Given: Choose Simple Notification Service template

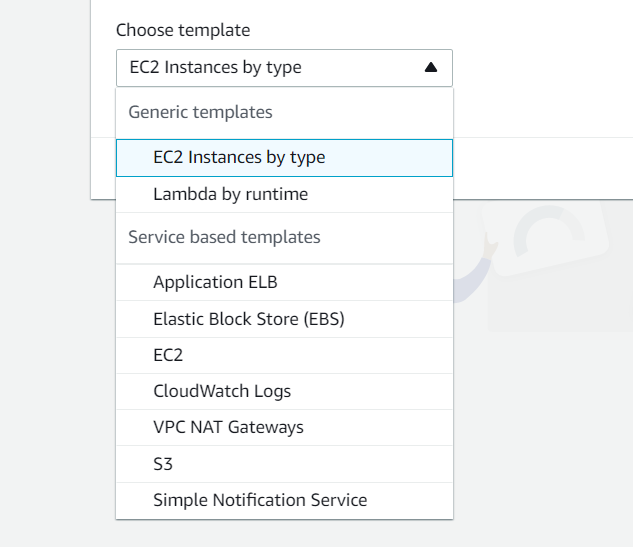Looking at the screenshot, I should [x=260, y=500].
